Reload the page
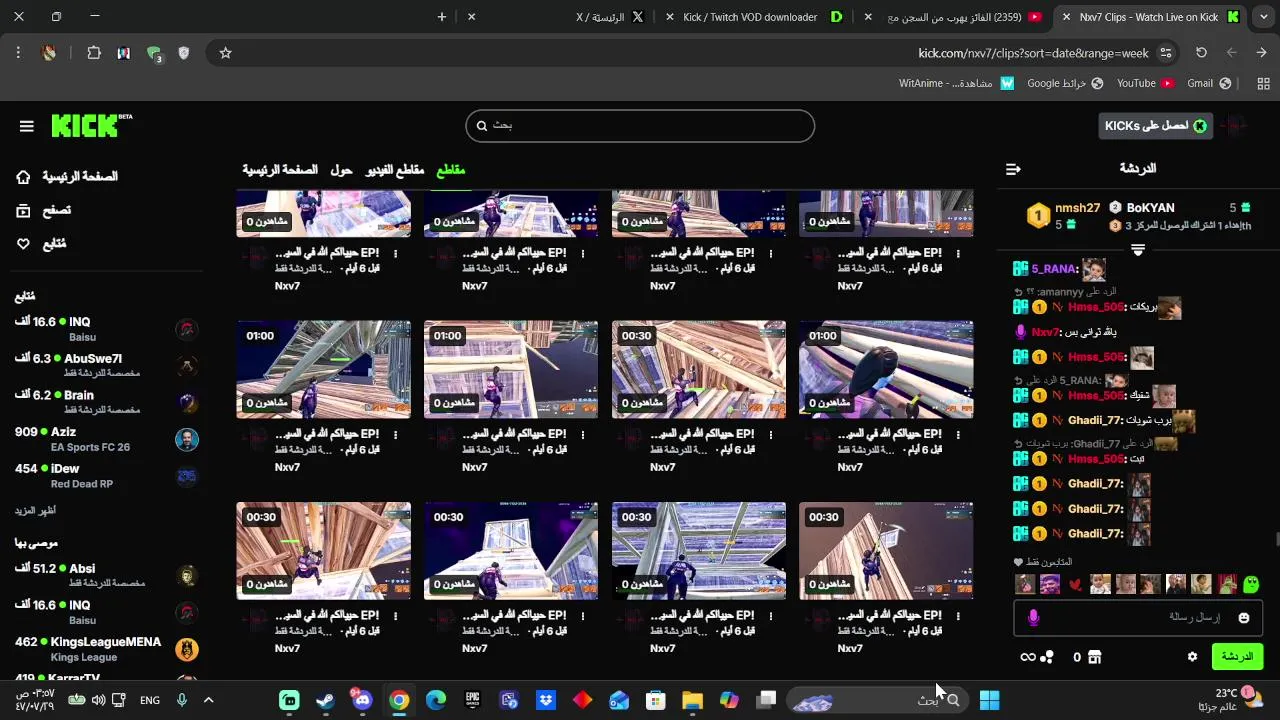The image size is (1280, 720). 1201,53
